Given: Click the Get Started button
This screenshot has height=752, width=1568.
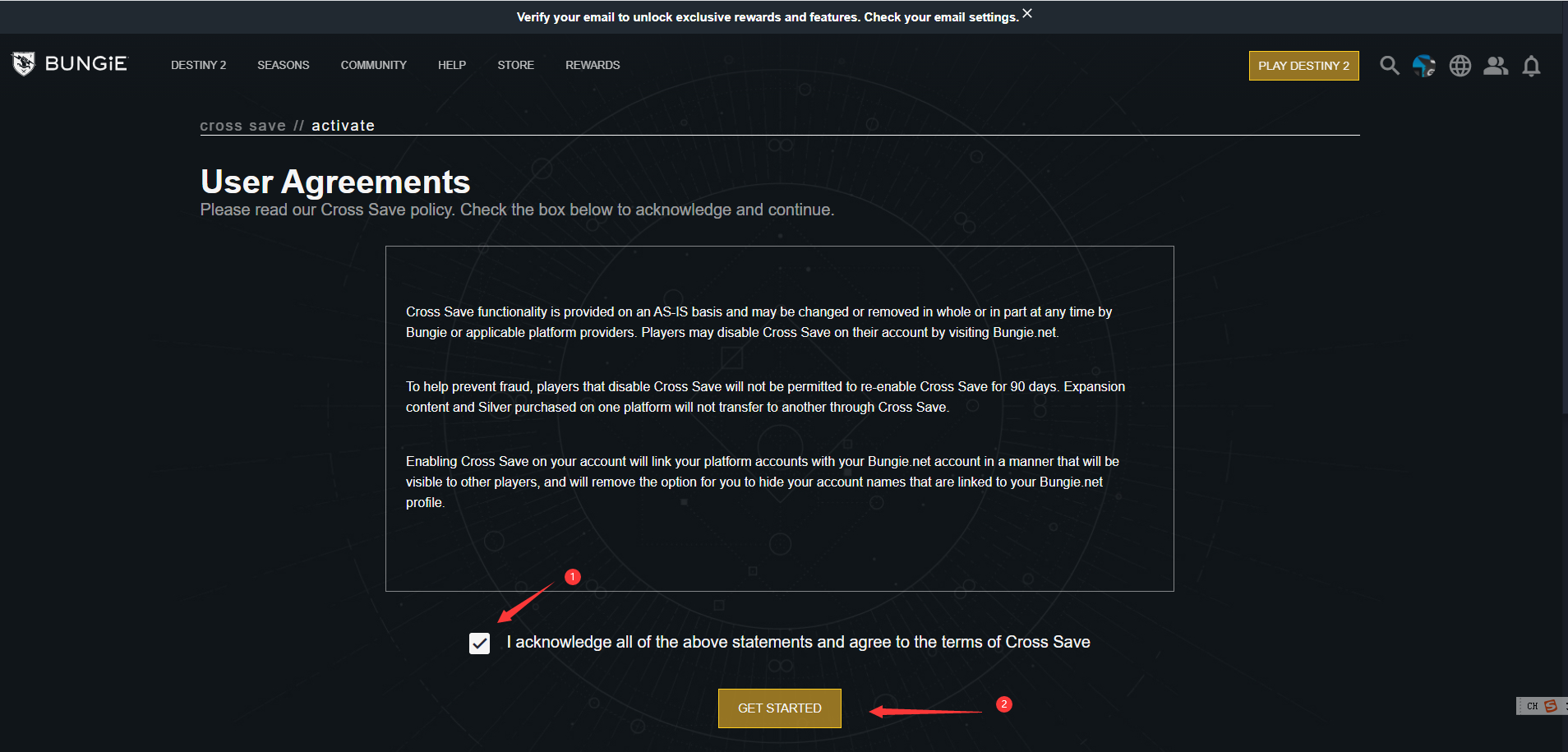Looking at the screenshot, I should tap(779, 708).
